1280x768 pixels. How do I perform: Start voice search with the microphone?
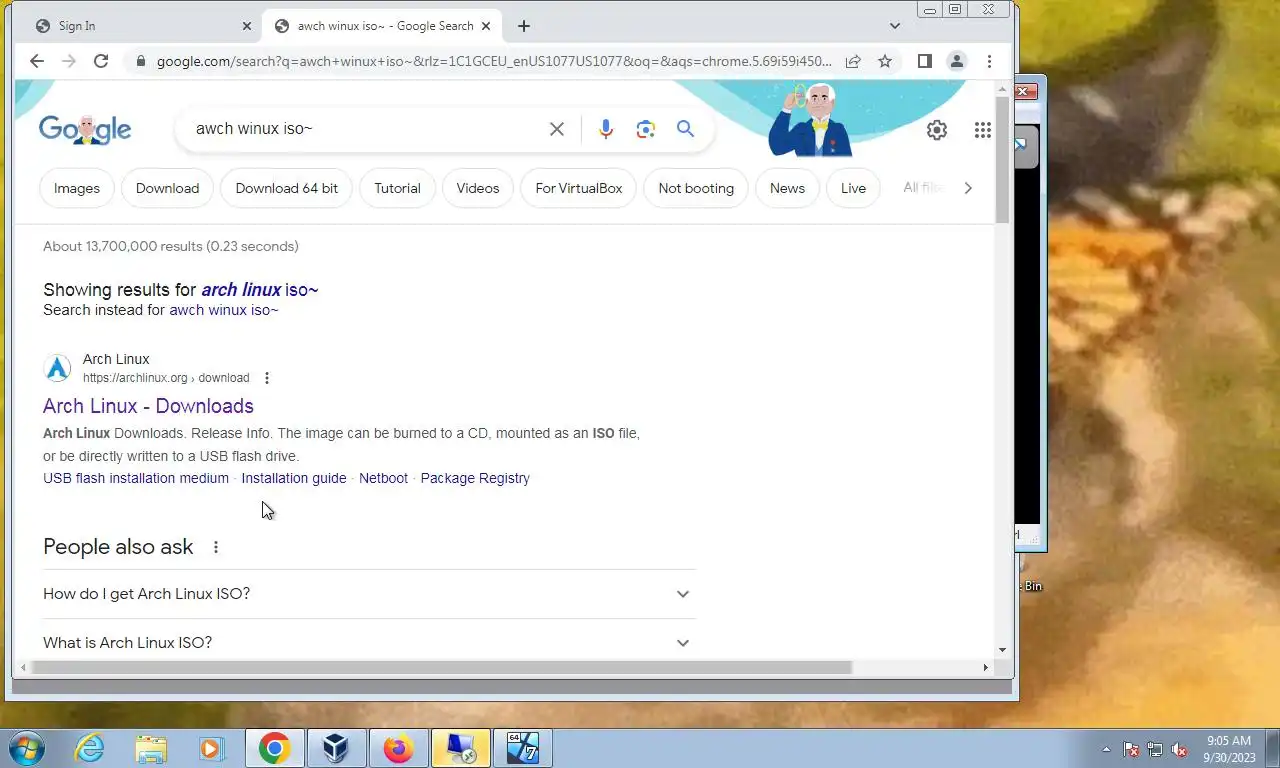(x=606, y=129)
